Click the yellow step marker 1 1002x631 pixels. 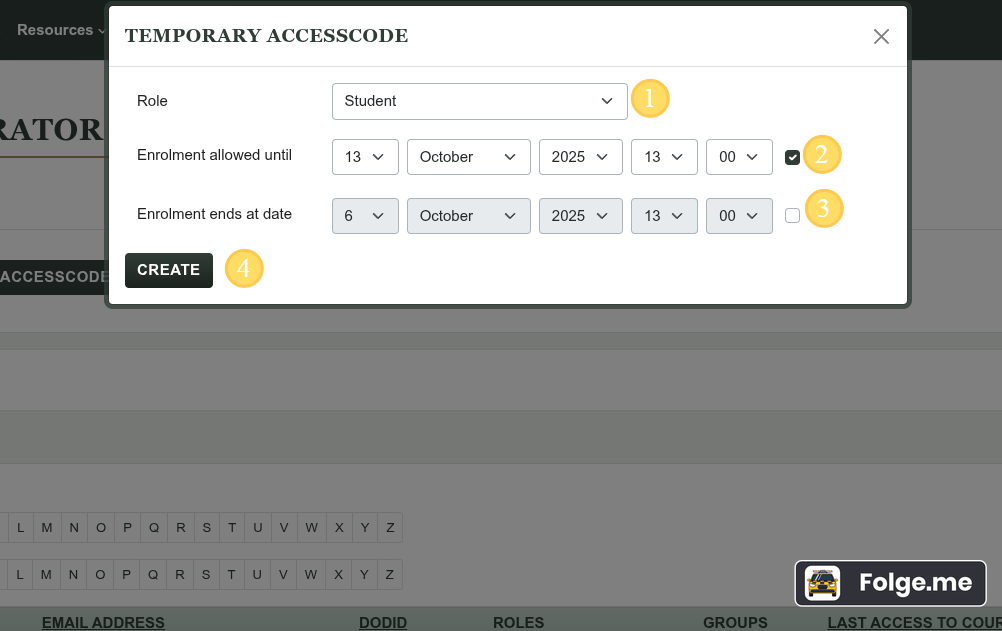click(649, 99)
